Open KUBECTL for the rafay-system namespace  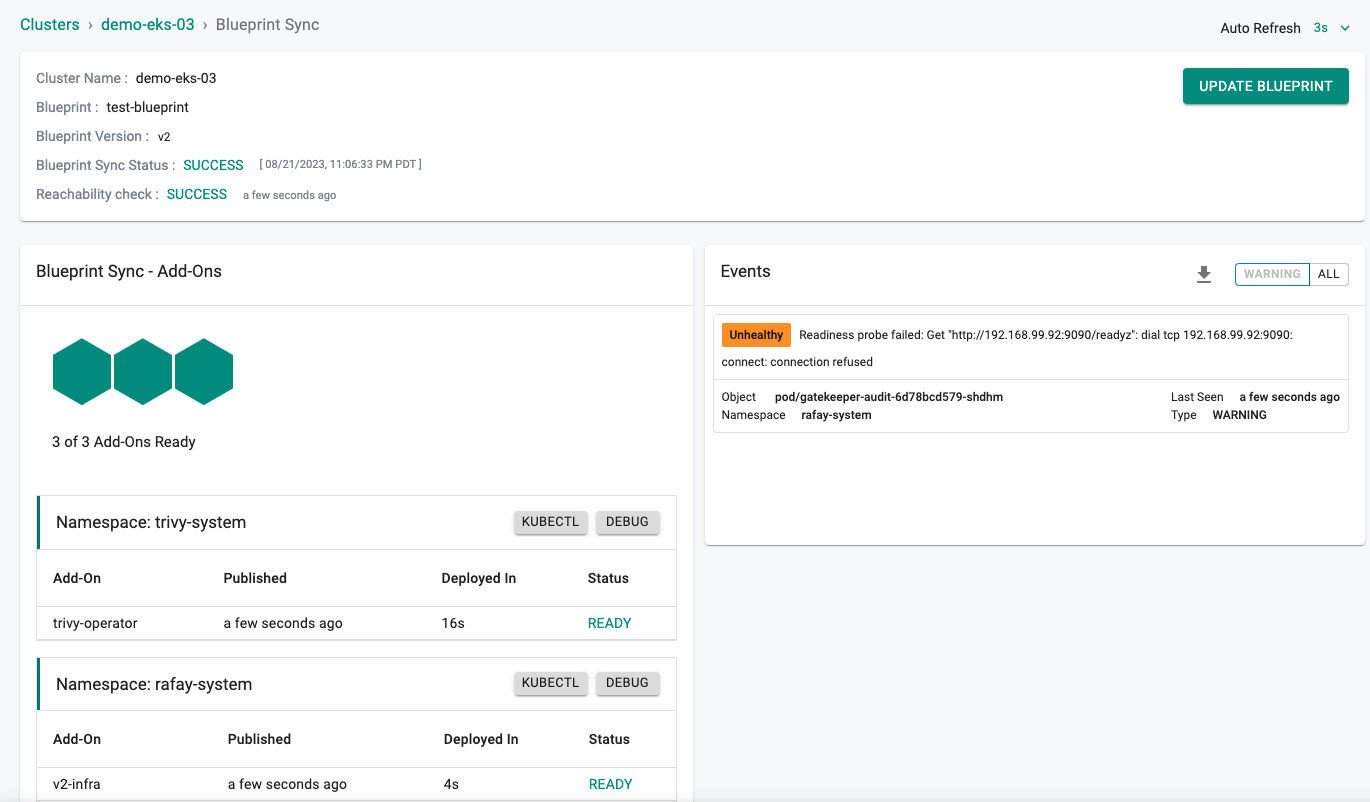(x=550, y=683)
